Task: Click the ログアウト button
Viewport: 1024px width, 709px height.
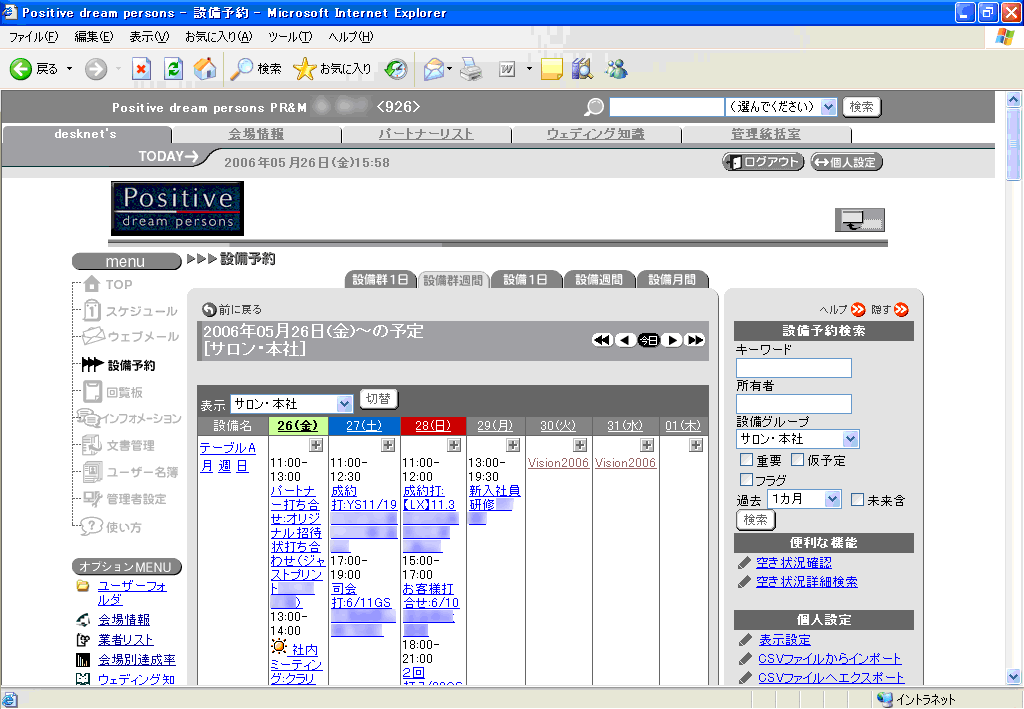Action: 764,162
